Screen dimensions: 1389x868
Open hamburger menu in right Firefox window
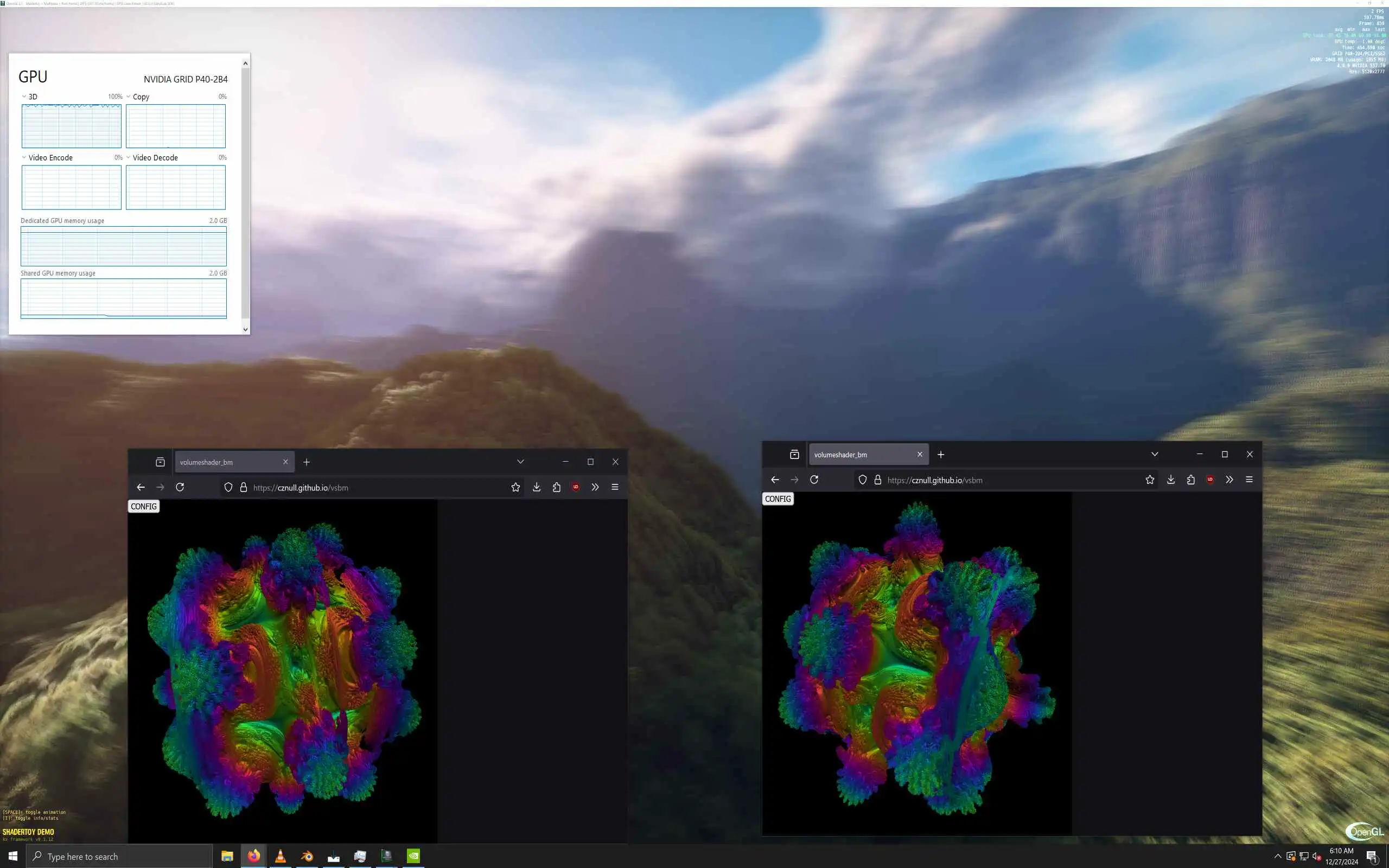[1249, 480]
